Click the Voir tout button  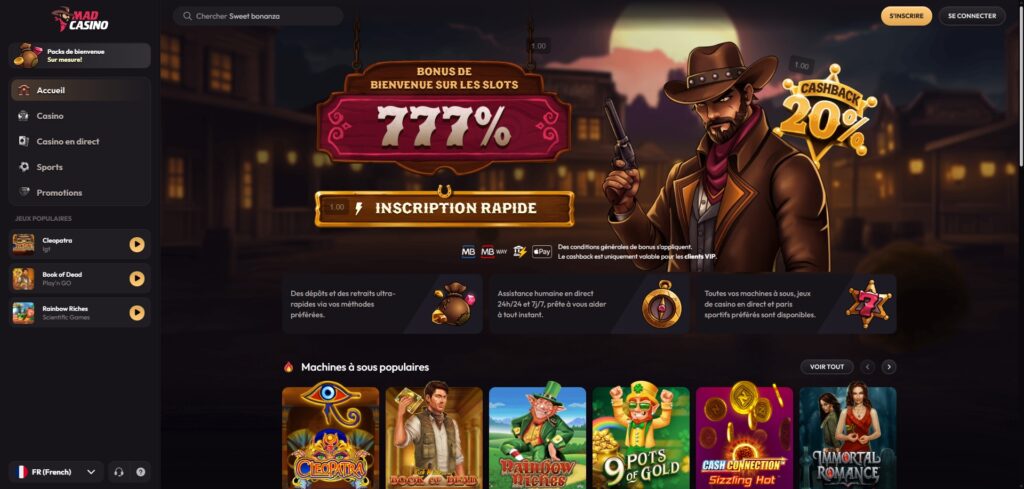827,367
